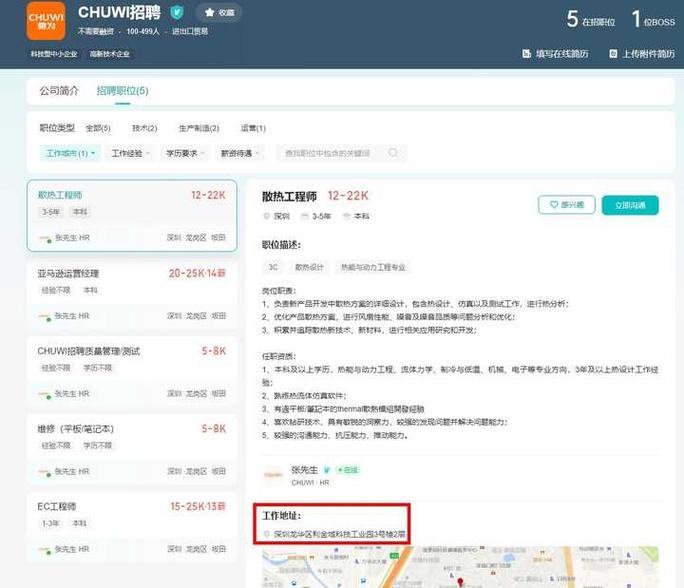Click the 高新技术企业 company tag
The image size is (684, 588).
[x=109, y=54]
